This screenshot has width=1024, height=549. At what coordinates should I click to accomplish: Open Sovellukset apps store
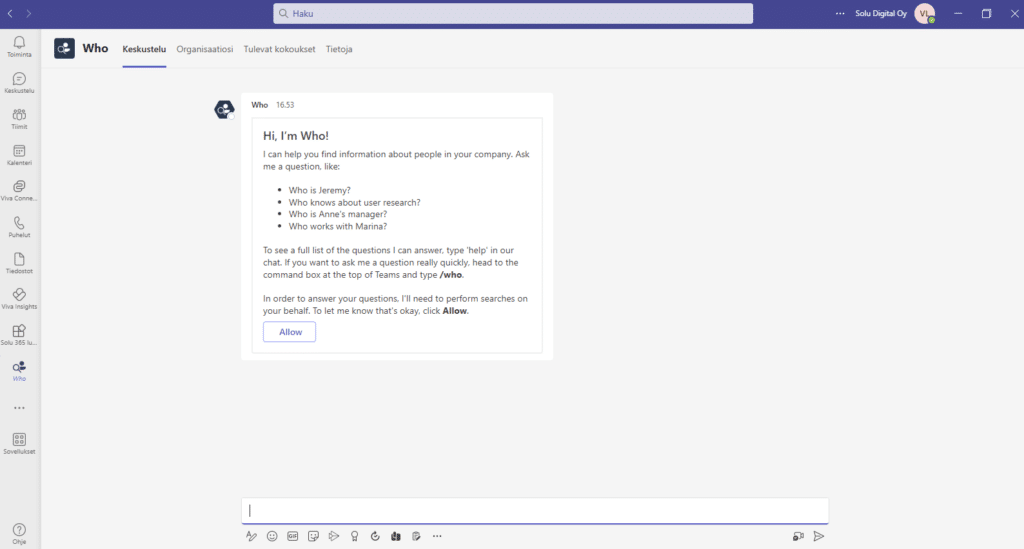(x=19, y=443)
